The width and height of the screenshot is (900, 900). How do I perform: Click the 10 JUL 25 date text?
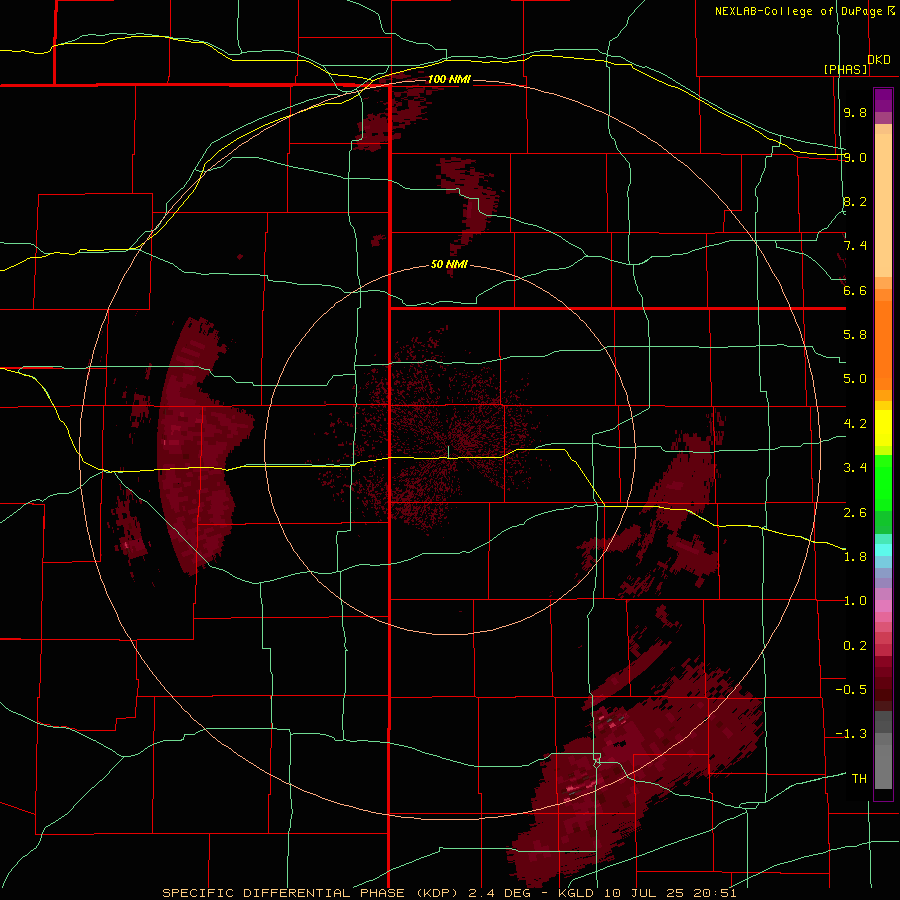pos(642,893)
